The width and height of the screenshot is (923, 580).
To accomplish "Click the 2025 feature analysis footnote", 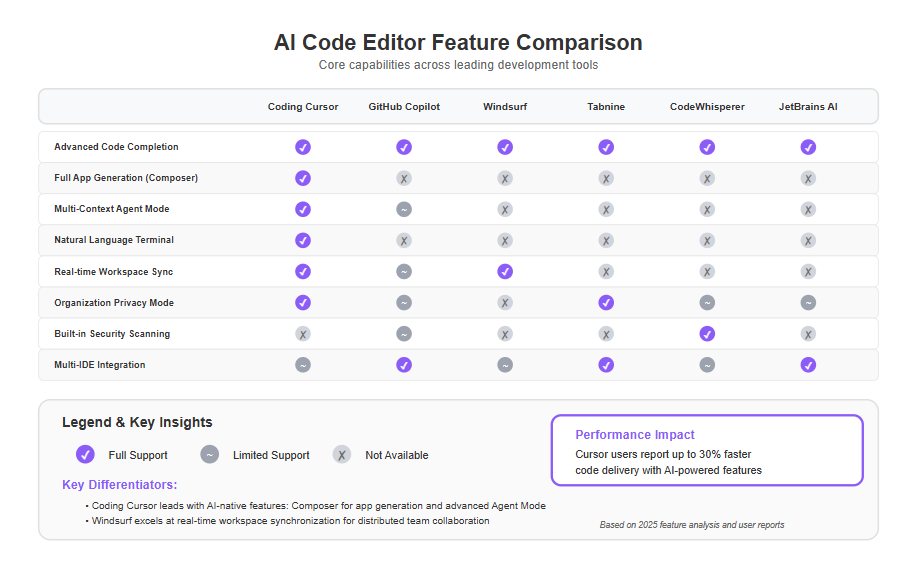I will 692,525.
